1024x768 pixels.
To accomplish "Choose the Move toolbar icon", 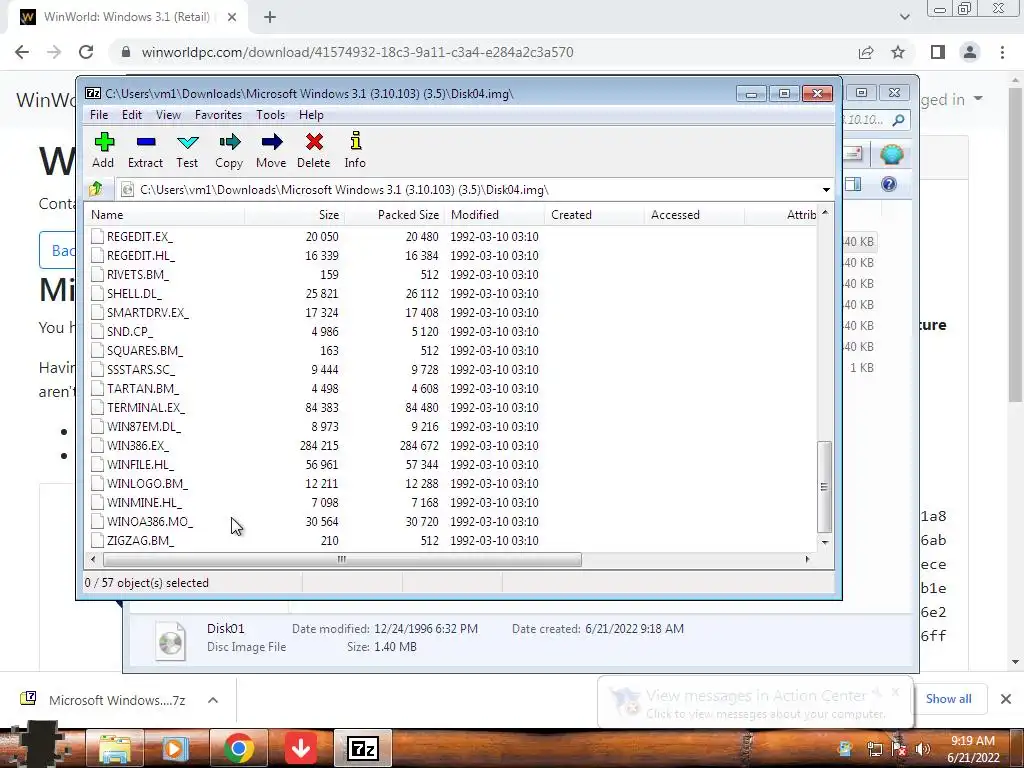I will coord(272,142).
